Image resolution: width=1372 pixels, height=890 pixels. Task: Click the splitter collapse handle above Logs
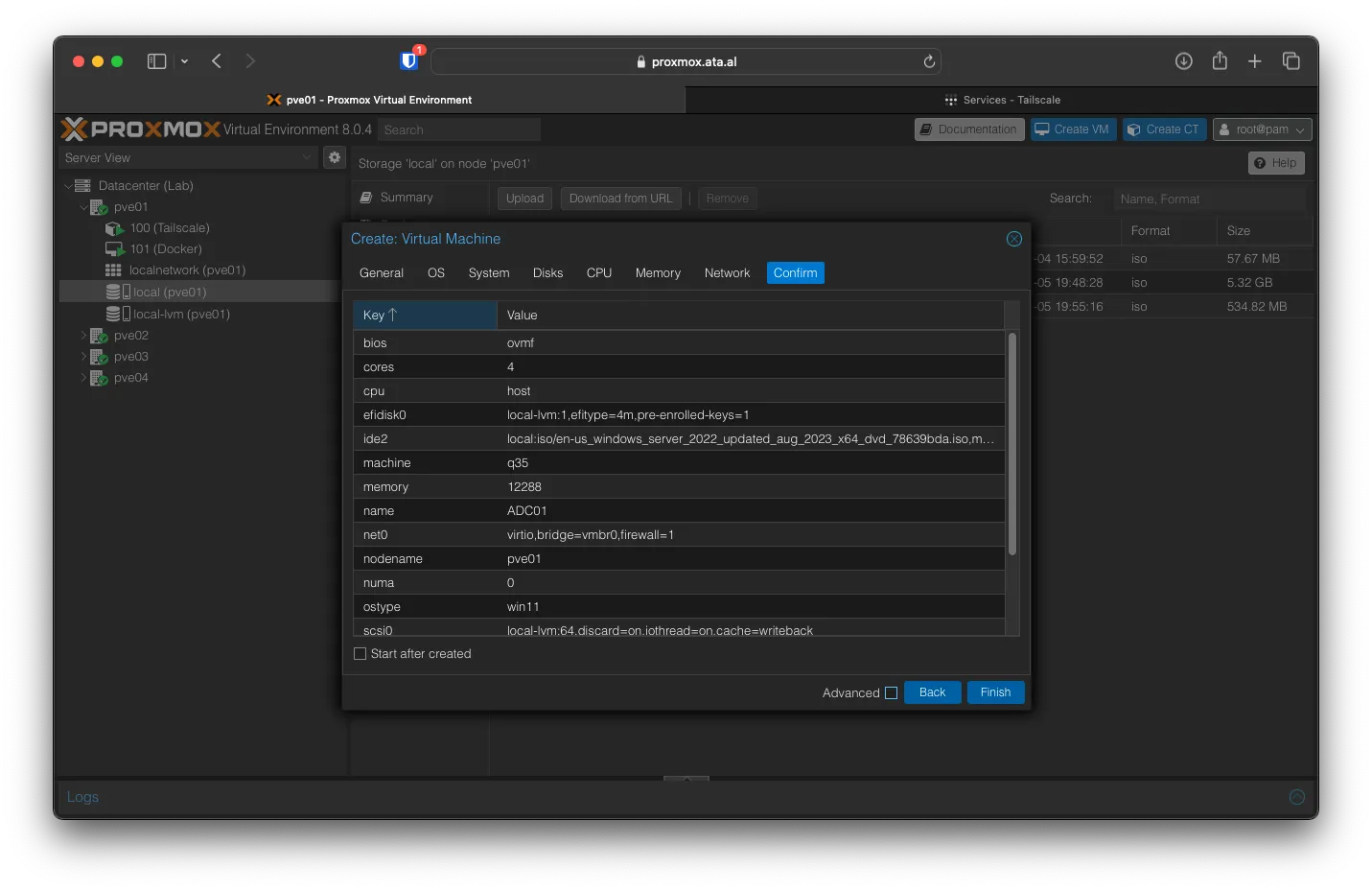click(686, 778)
